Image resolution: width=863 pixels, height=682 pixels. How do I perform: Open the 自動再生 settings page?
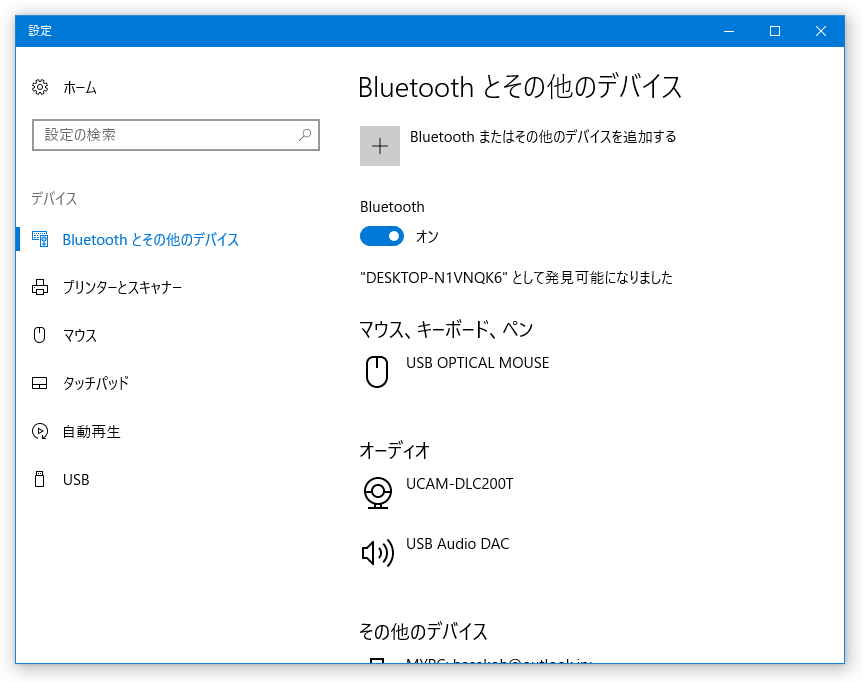91,432
